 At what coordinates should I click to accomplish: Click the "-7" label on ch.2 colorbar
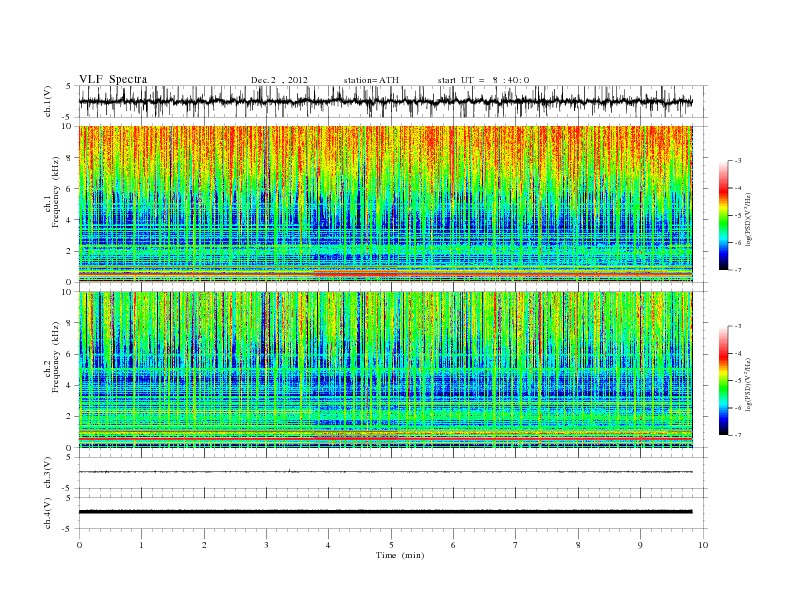tap(738, 435)
